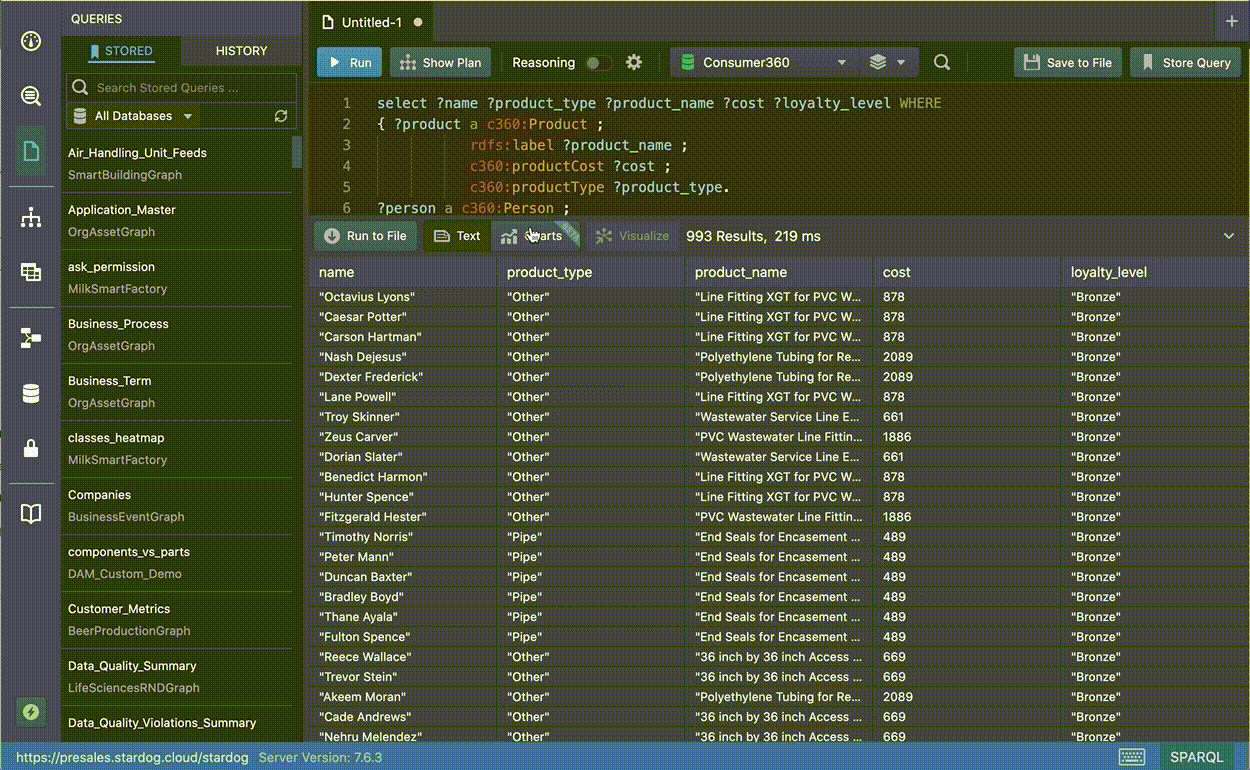1250x770 pixels.
Task: Click the Show Plan button
Action: [x=440, y=62]
